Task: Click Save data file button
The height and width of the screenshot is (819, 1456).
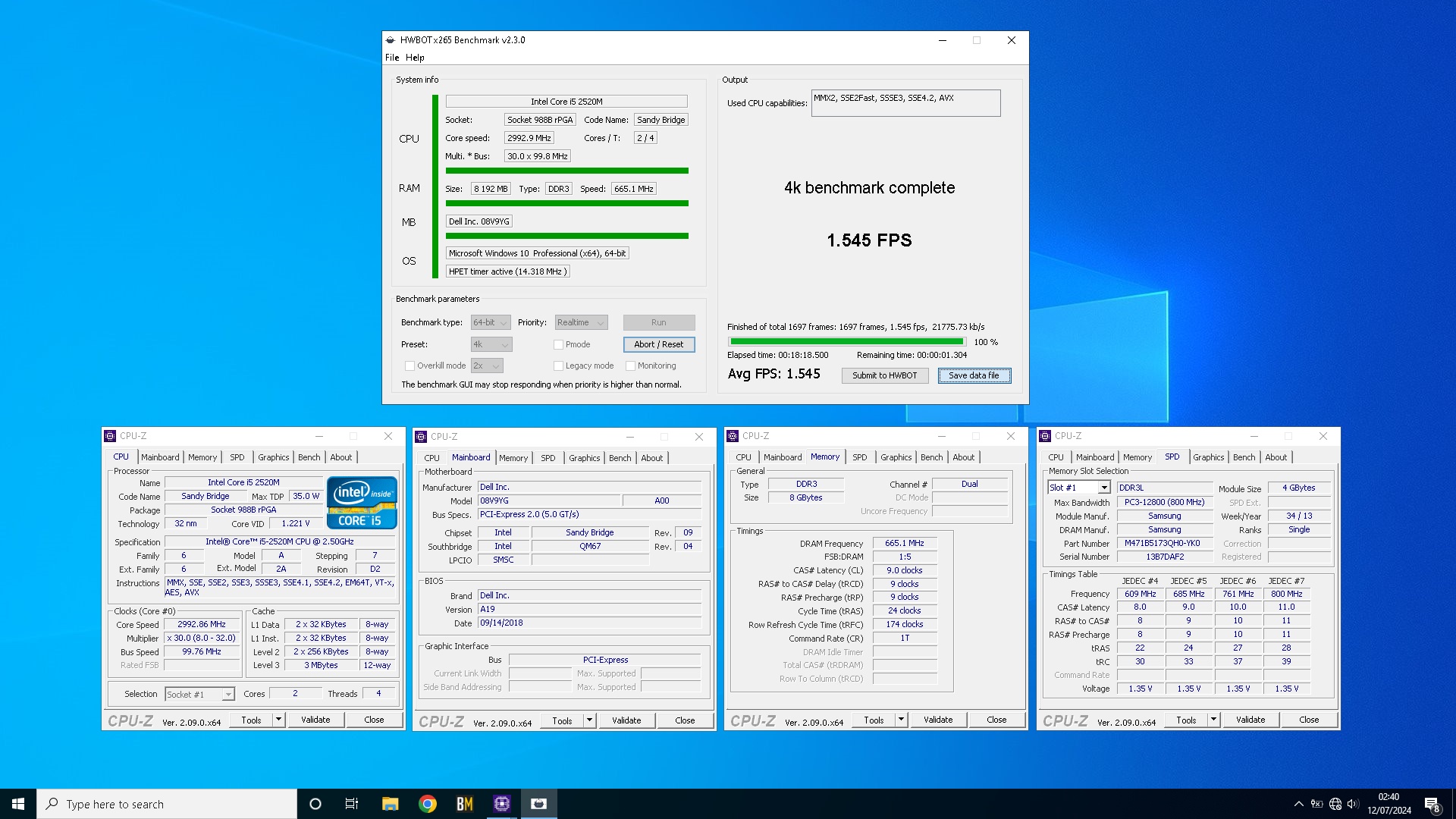Action: (974, 375)
